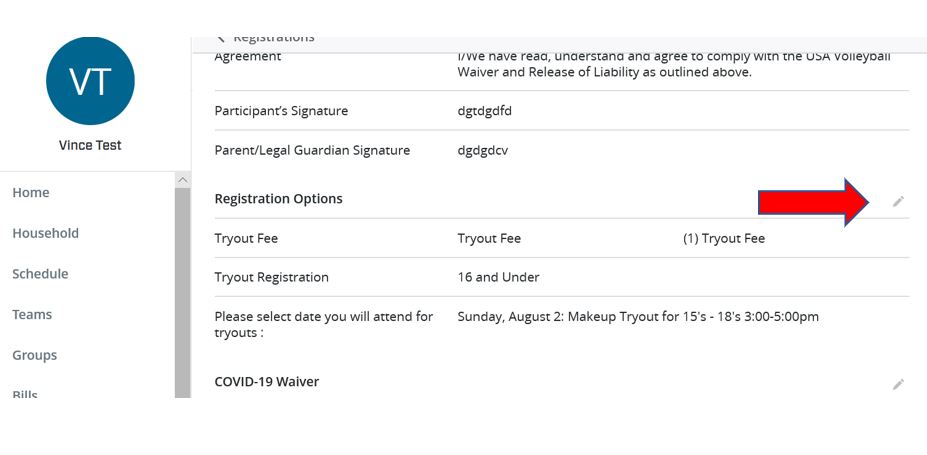Select the Registration Options heading

pos(278,199)
